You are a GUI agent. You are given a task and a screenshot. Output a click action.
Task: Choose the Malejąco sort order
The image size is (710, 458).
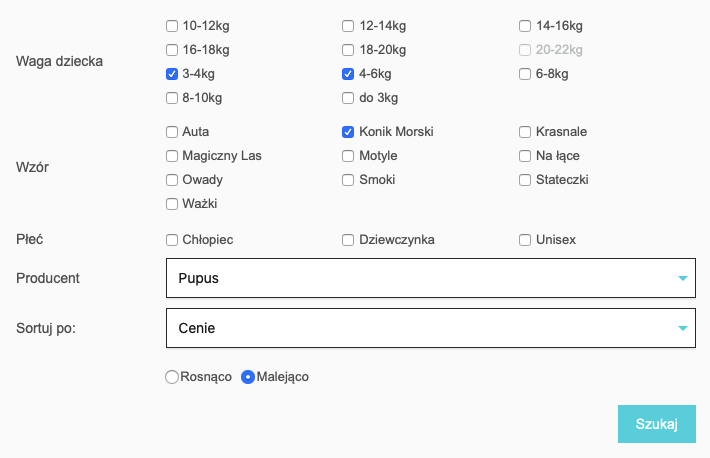(x=248, y=377)
